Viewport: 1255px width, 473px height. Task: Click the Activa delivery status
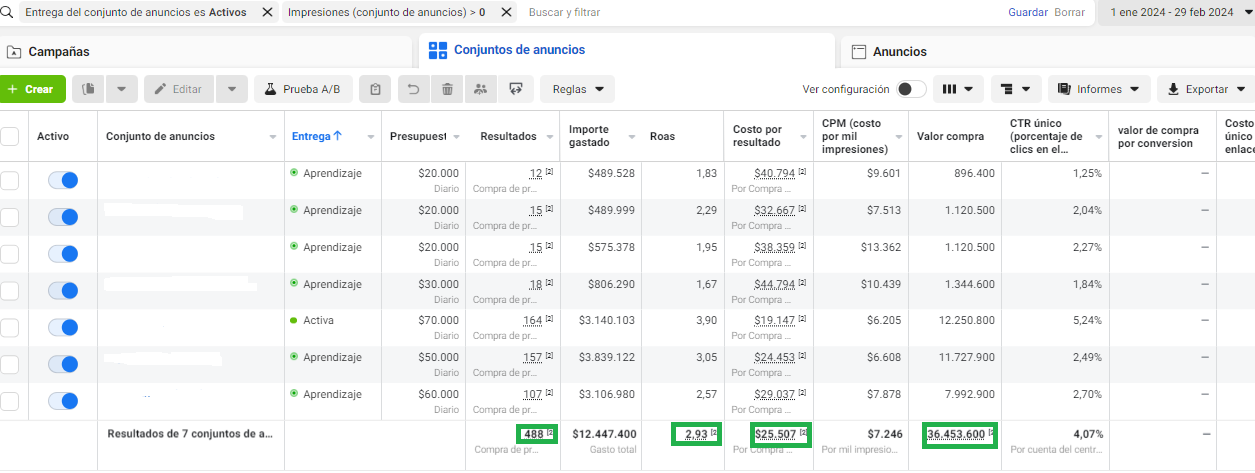tap(319, 320)
